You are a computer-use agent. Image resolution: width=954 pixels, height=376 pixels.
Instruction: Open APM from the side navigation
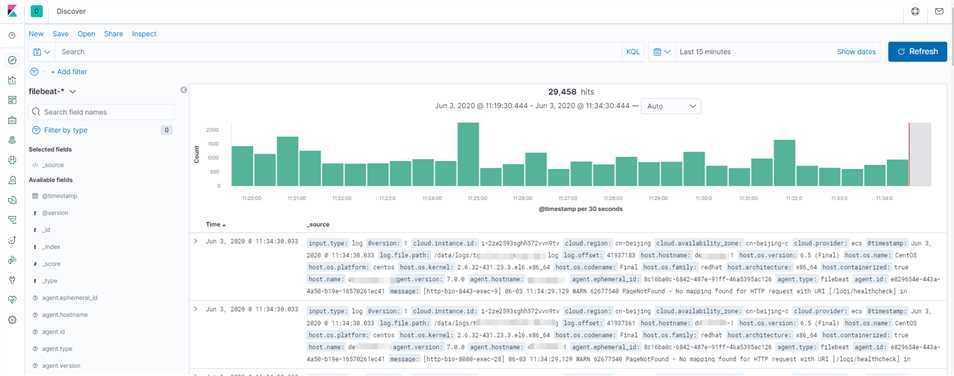point(12,220)
